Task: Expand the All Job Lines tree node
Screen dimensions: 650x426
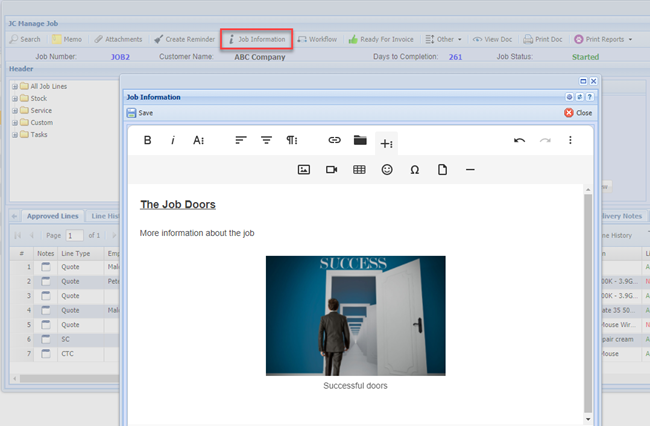Action: pyautogui.click(x=15, y=87)
